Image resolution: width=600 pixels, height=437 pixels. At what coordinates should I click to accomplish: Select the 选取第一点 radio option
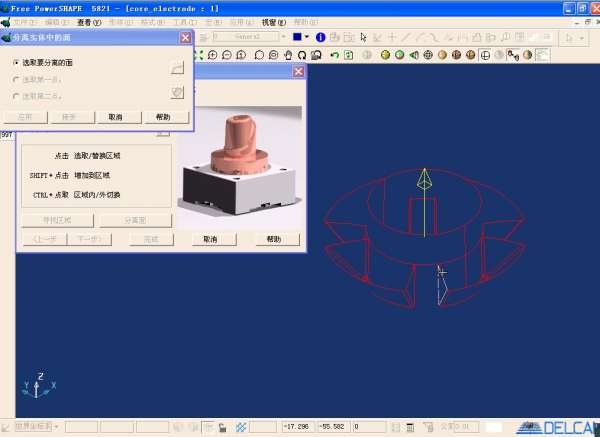pyautogui.click(x=15, y=79)
